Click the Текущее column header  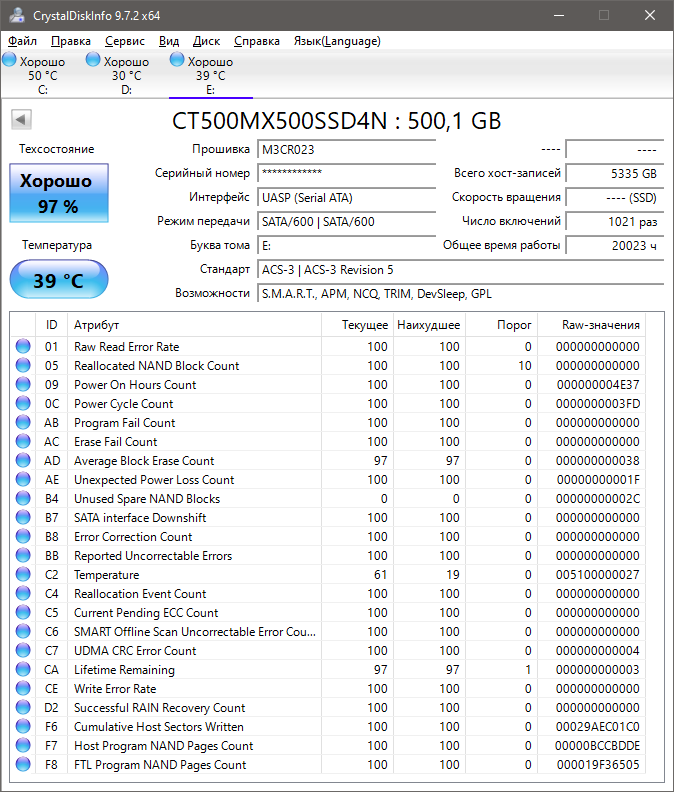coord(358,325)
